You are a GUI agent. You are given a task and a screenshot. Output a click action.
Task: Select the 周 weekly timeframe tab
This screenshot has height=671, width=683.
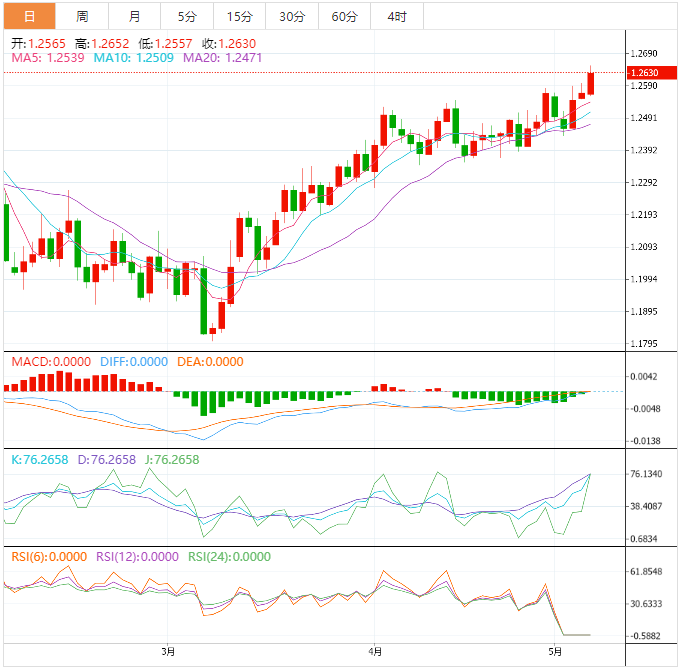click(x=82, y=16)
